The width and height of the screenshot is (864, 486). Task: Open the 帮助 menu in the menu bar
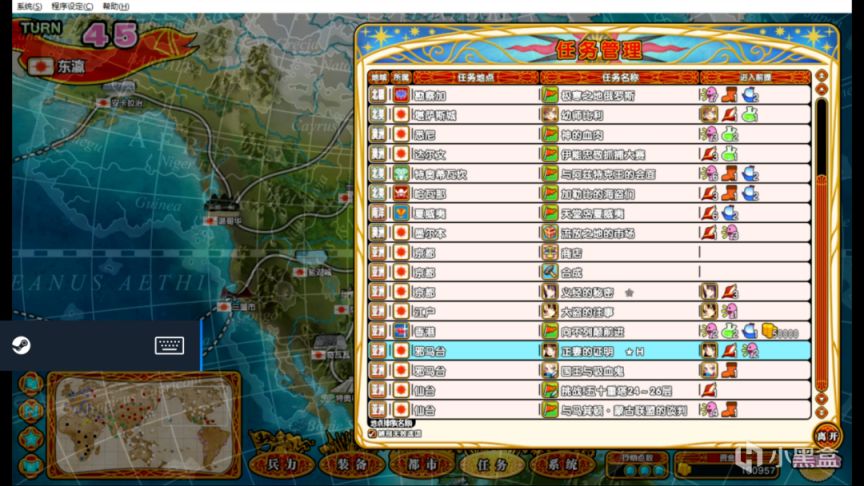116,6
